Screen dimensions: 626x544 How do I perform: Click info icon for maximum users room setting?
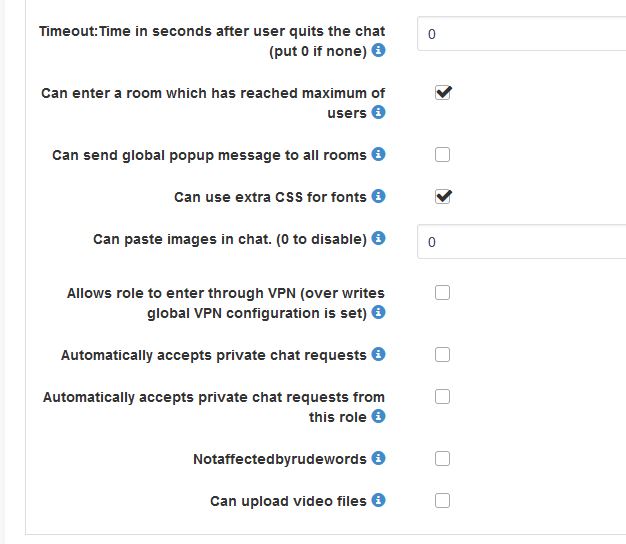point(378,113)
